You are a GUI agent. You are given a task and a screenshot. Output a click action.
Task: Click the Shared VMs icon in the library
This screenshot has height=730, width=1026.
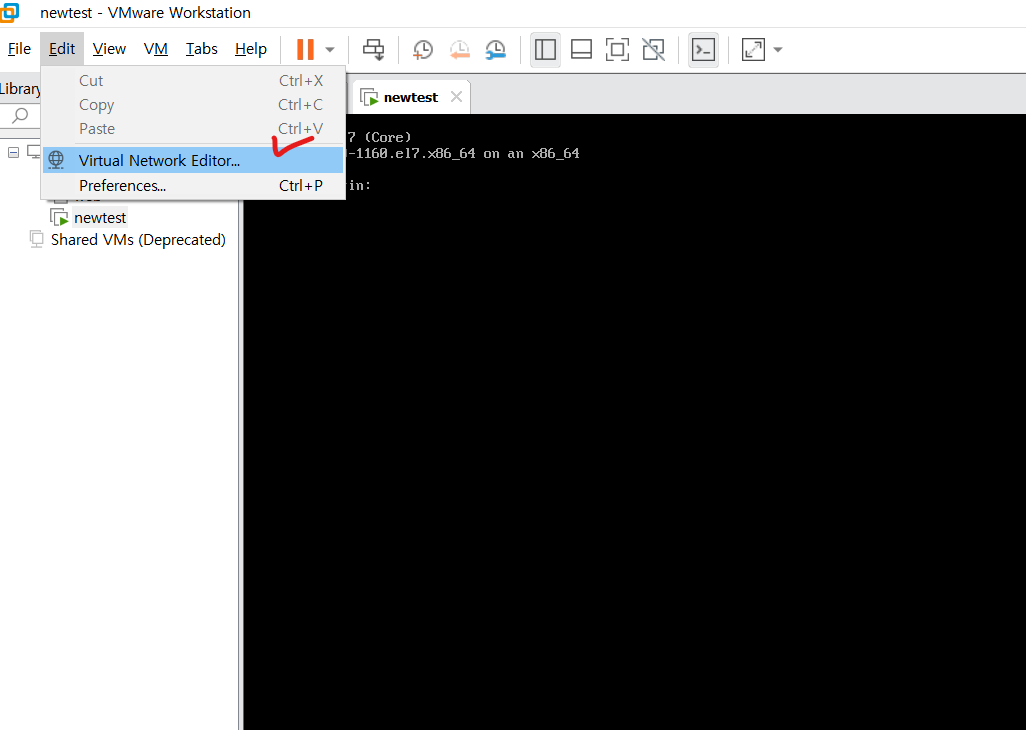(x=36, y=239)
